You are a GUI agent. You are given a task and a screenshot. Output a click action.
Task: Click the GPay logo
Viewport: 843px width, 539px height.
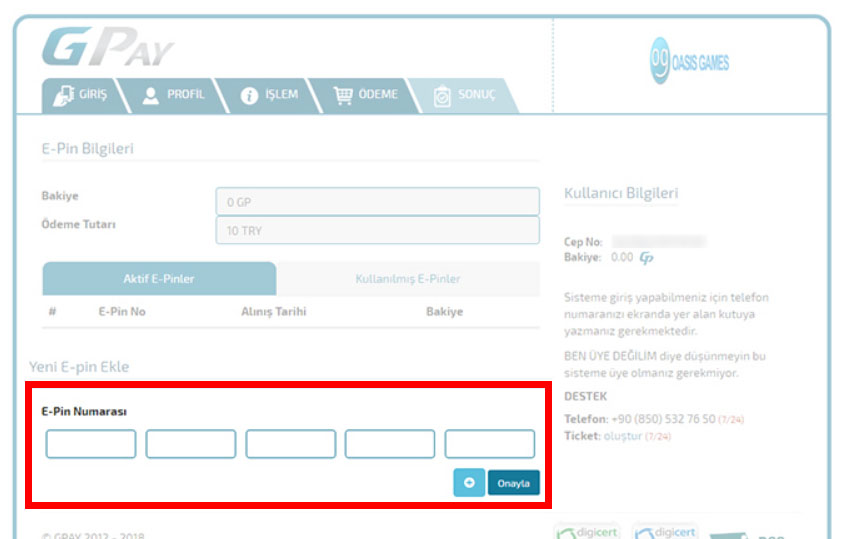(x=108, y=47)
